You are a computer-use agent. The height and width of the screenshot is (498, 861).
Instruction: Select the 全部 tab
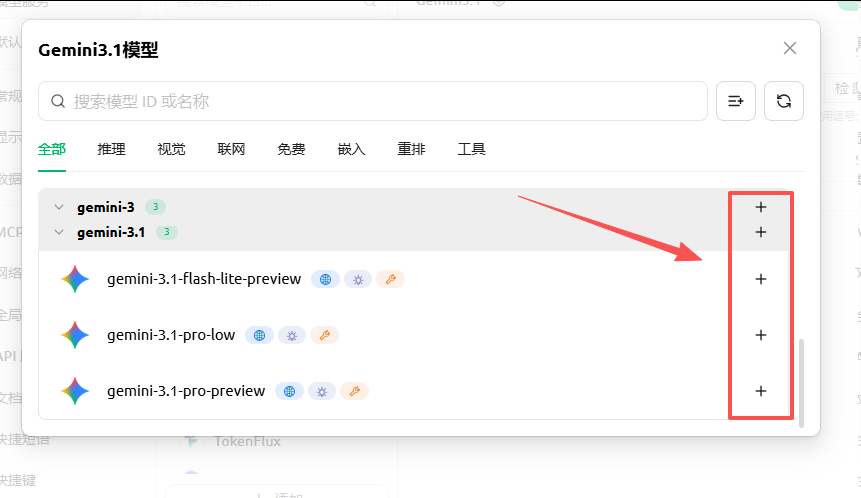[x=52, y=149]
